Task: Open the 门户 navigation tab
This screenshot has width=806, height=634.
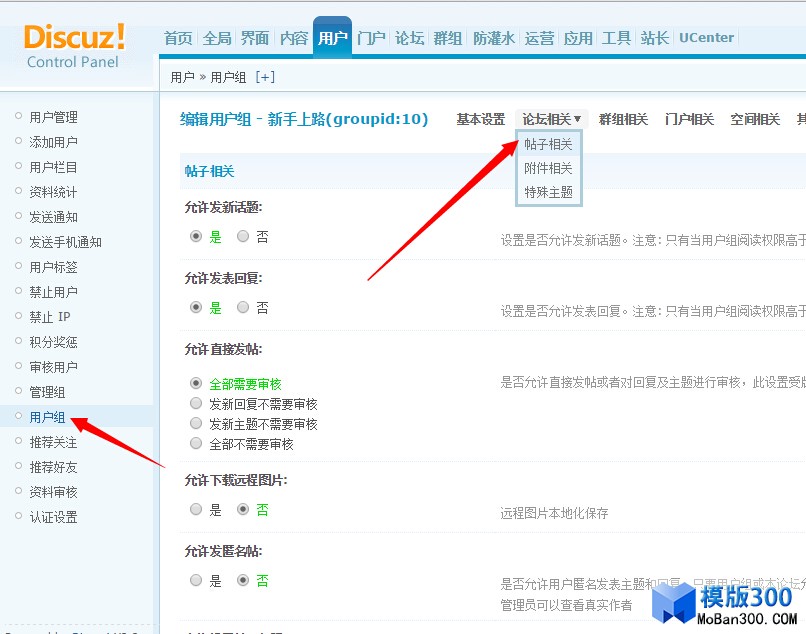Action: (371, 38)
